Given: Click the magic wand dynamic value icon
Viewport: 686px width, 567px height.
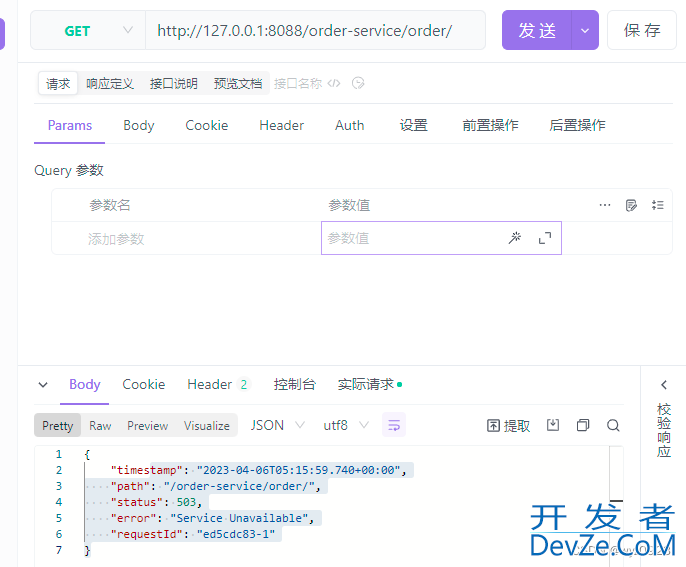Looking at the screenshot, I should coord(515,238).
